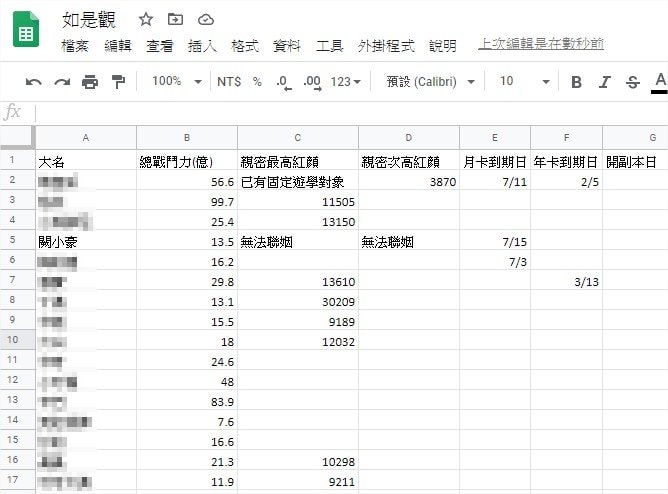Open the 插入 menu

202,45
